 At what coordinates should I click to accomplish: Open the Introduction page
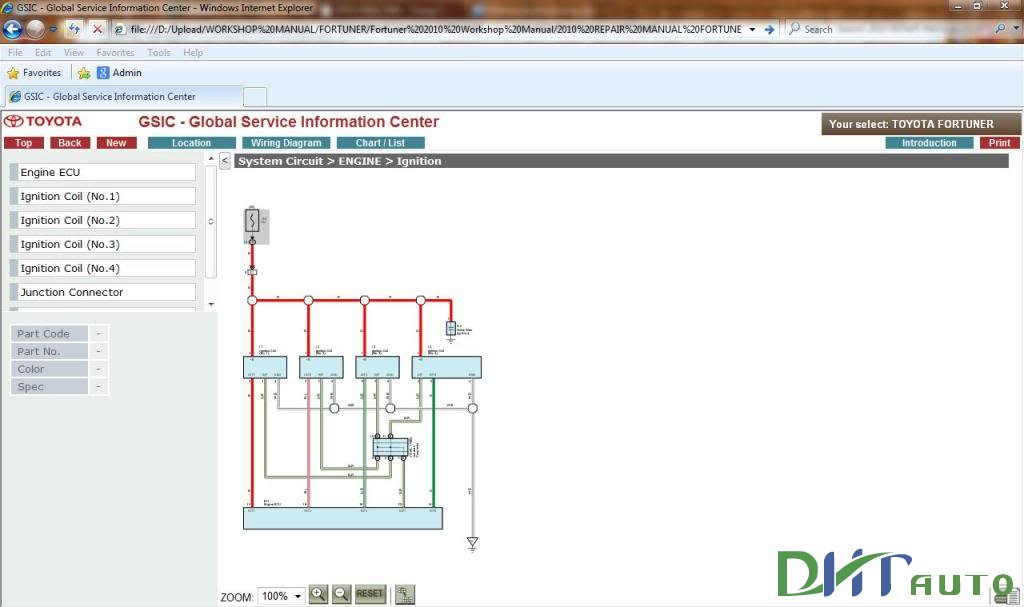coord(929,143)
